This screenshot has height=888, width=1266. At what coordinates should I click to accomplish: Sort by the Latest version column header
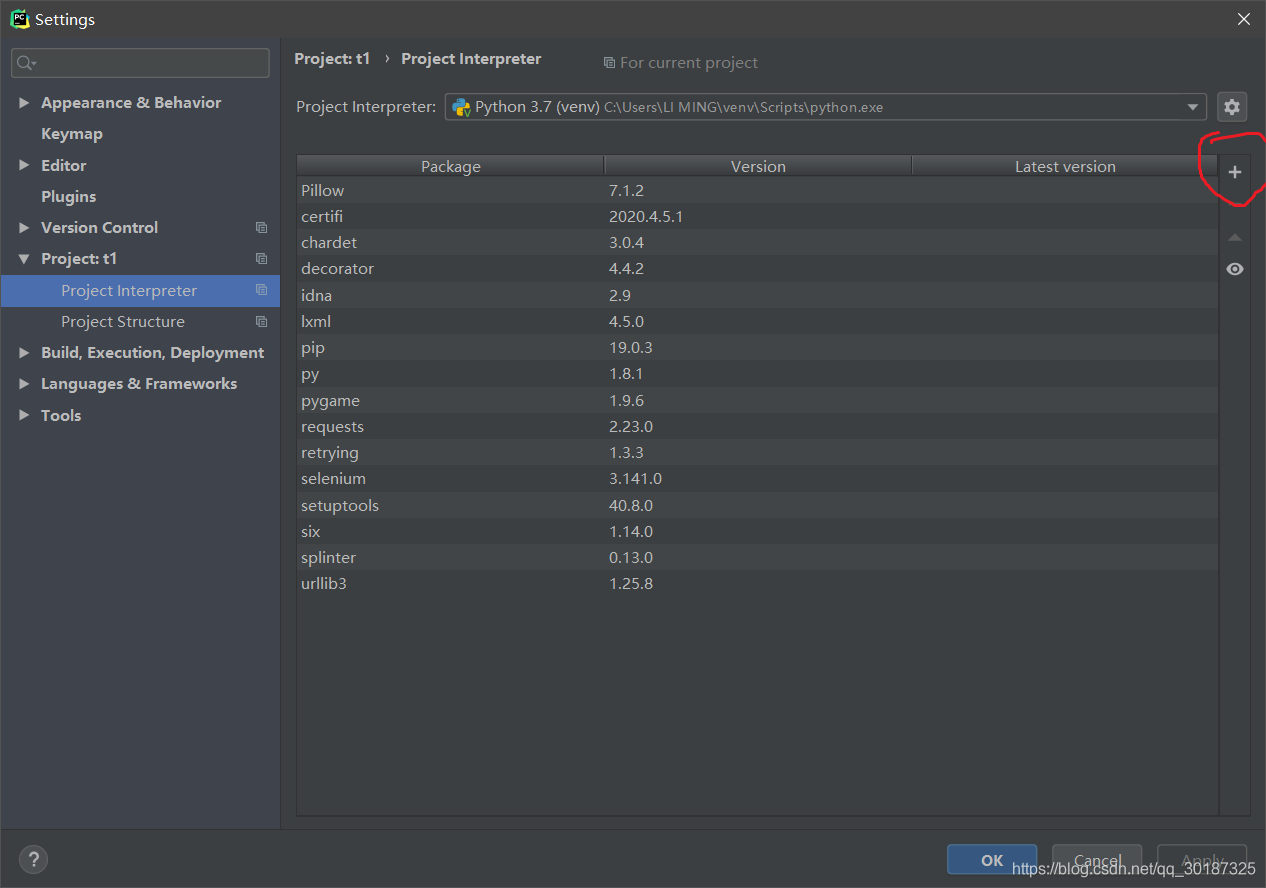pyautogui.click(x=1065, y=166)
